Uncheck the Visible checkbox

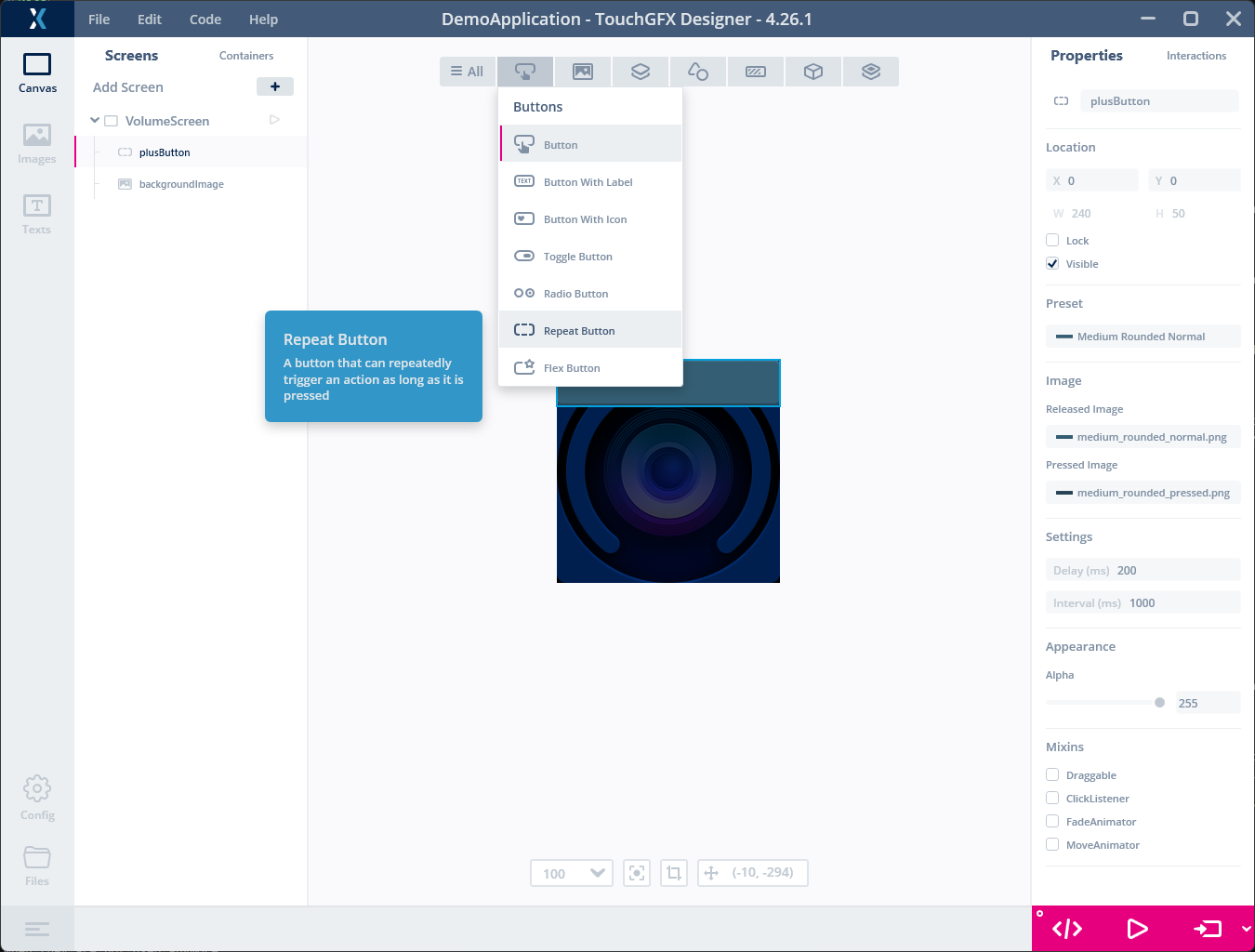(x=1052, y=263)
